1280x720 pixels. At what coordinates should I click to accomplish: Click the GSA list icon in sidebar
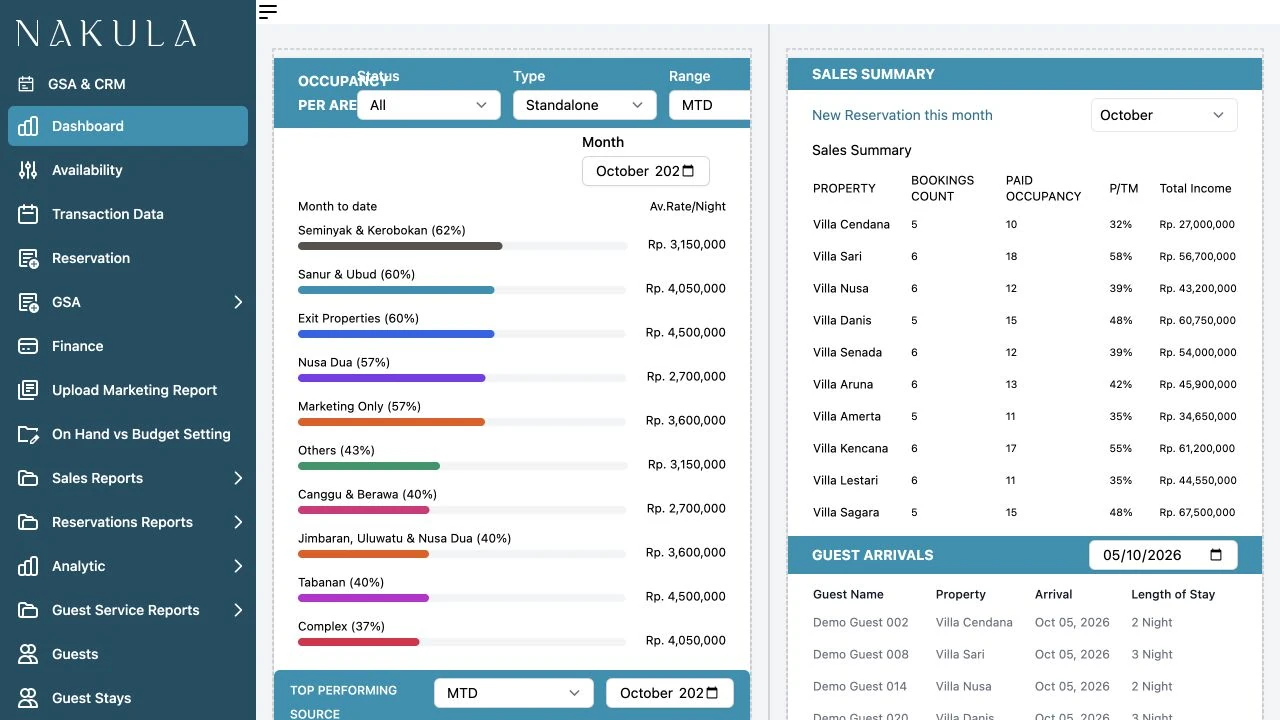28,302
